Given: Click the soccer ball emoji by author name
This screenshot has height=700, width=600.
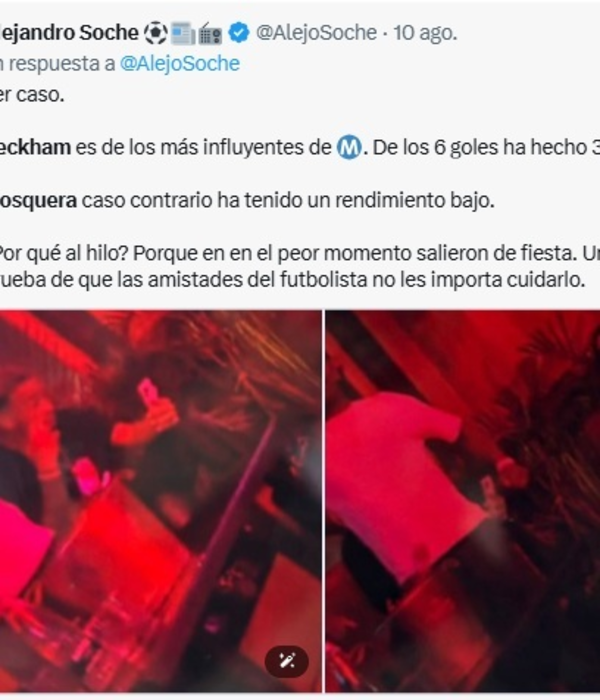Looking at the screenshot, I should click(x=156, y=33).
